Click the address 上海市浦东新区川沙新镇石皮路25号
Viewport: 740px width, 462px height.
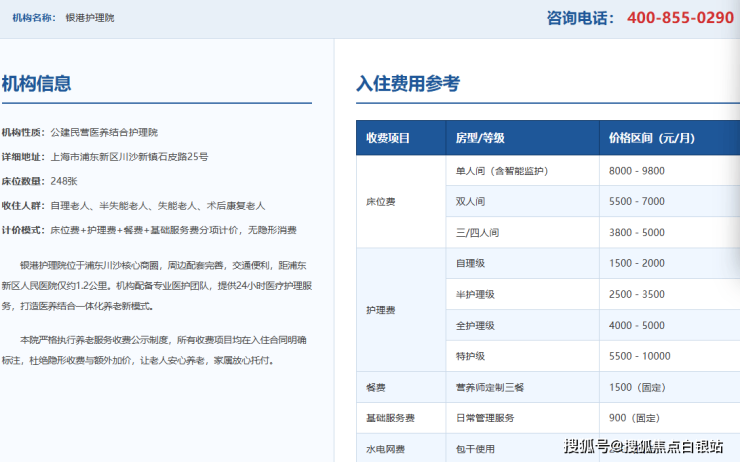[x=129, y=157]
